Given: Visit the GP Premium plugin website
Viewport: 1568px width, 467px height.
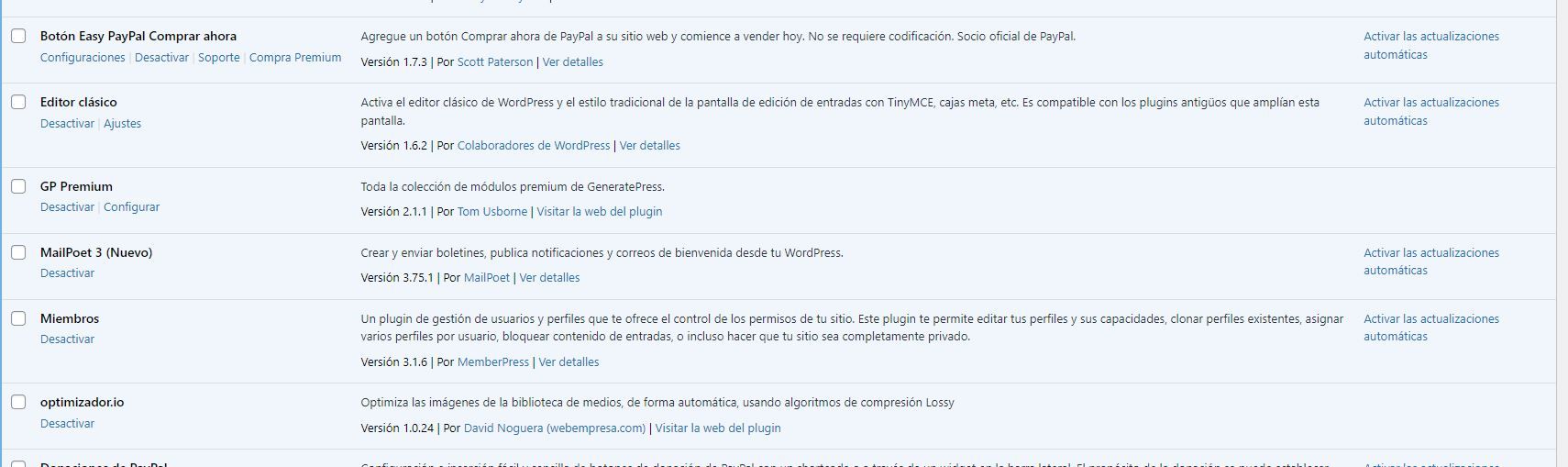Looking at the screenshot, I should tap(600, 211).
